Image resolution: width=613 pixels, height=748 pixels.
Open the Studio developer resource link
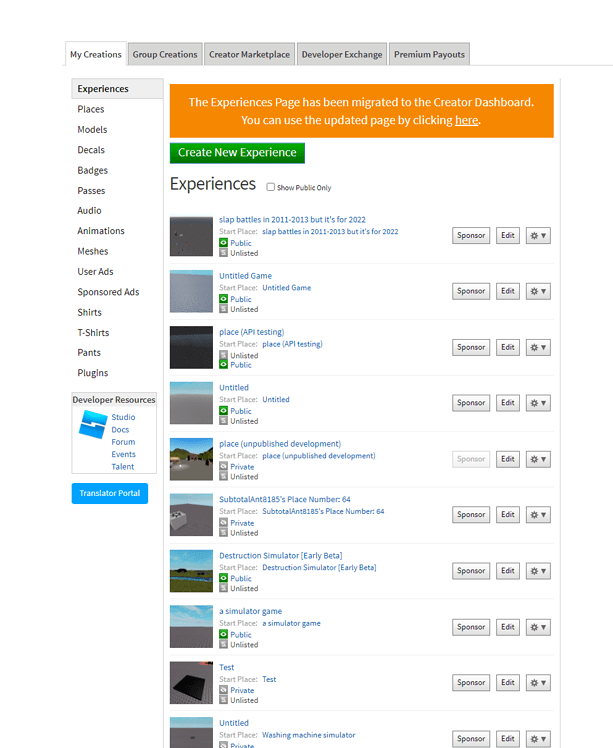(x=123, y=417)
